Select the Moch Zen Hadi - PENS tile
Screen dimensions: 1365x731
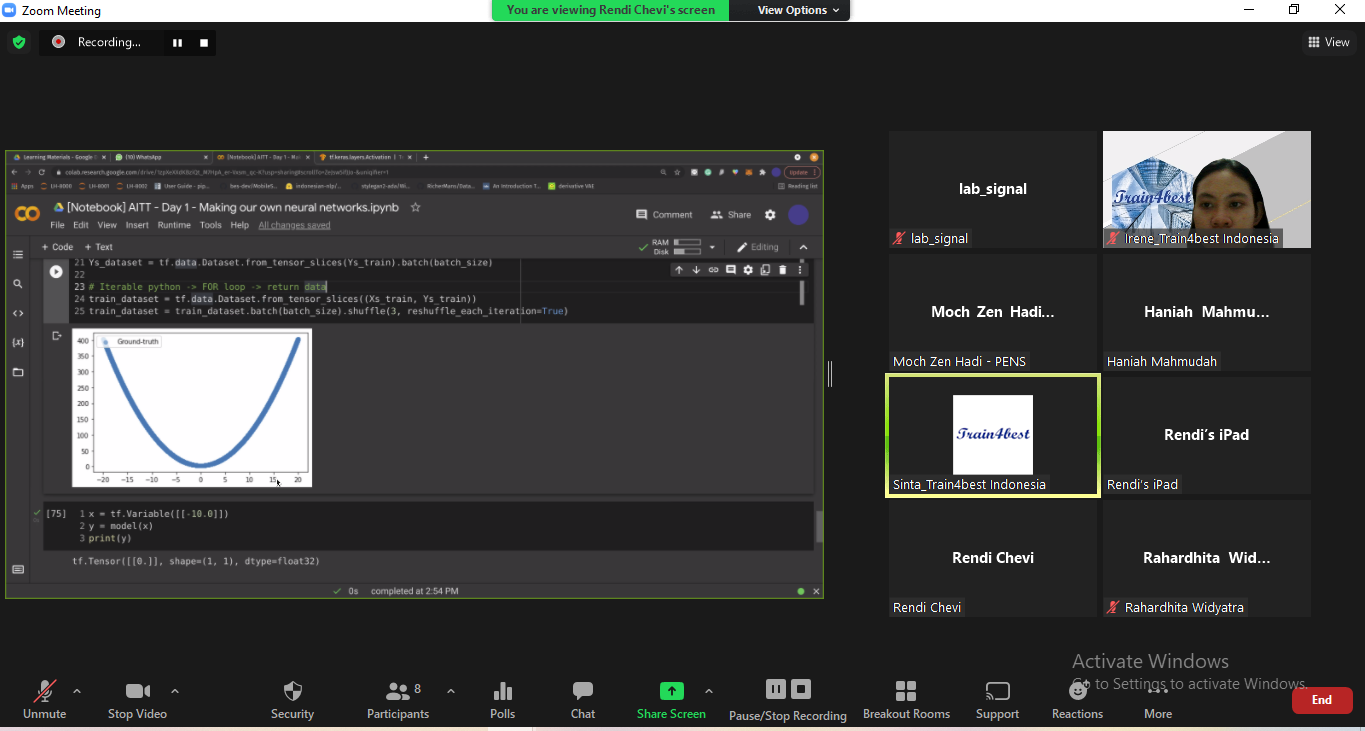click(x=993, y=312)
